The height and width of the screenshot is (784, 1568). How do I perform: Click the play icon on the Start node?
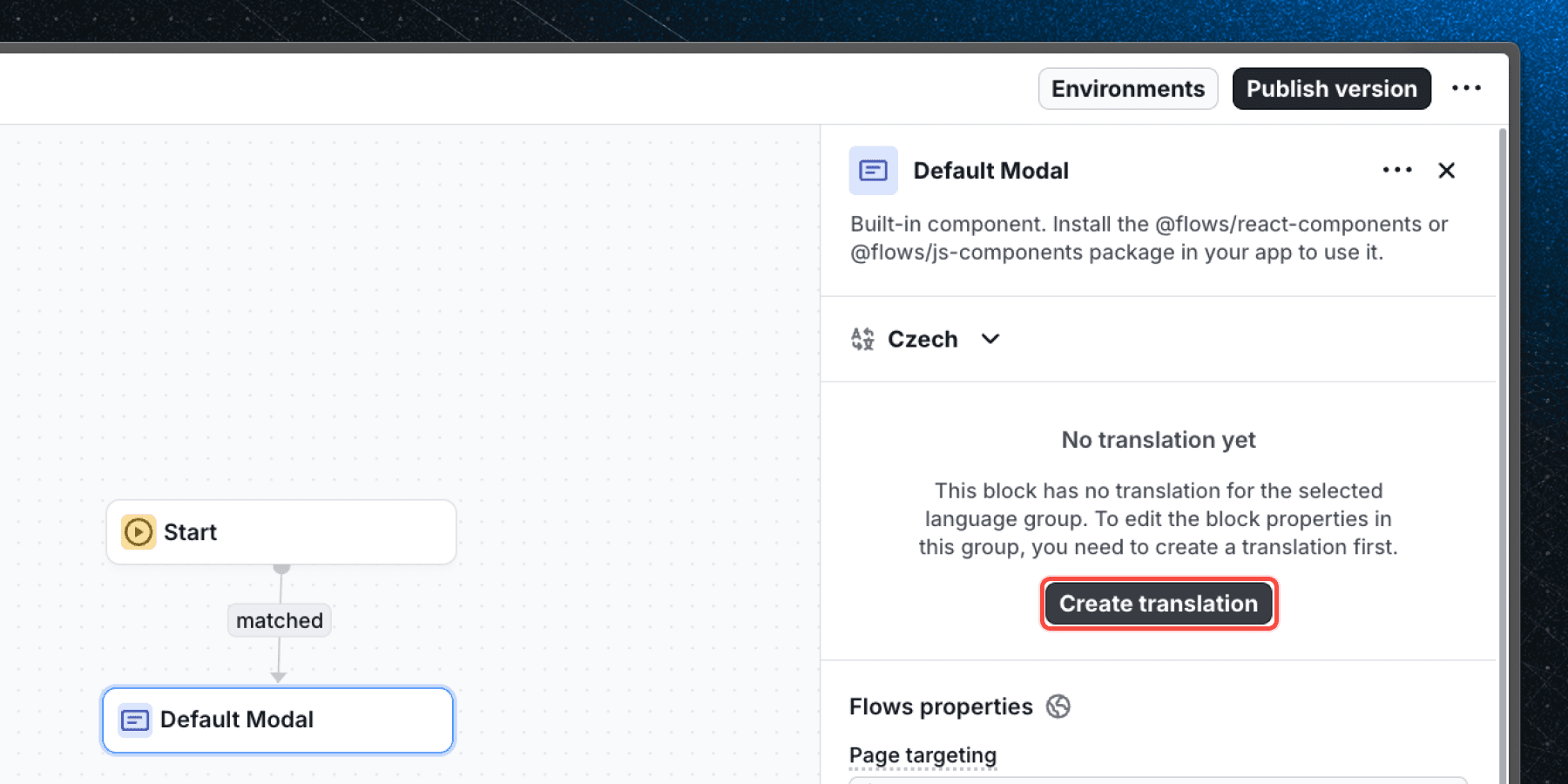[x=139, y=532]
